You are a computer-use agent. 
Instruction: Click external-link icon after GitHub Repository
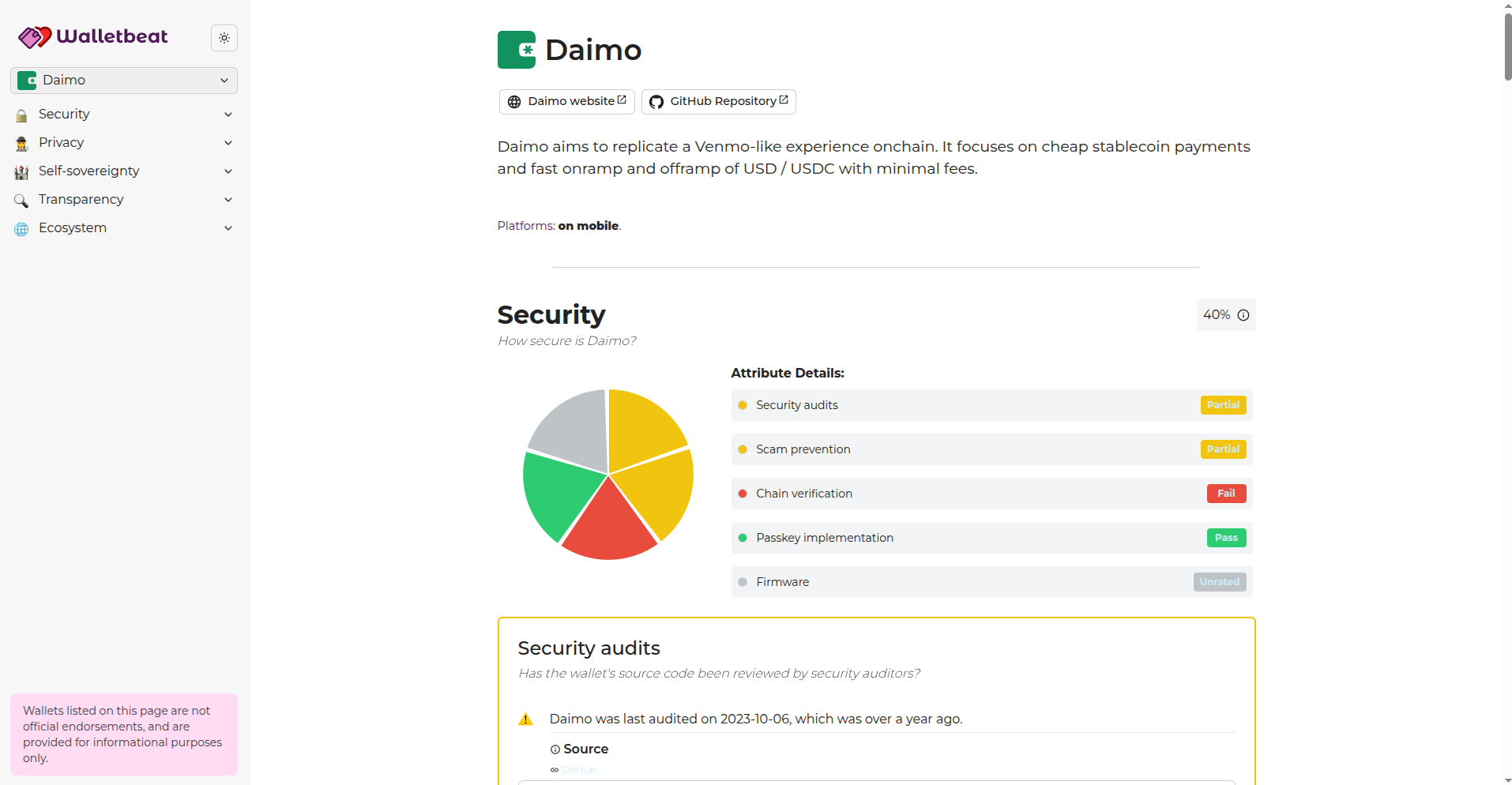click(784, 100)
